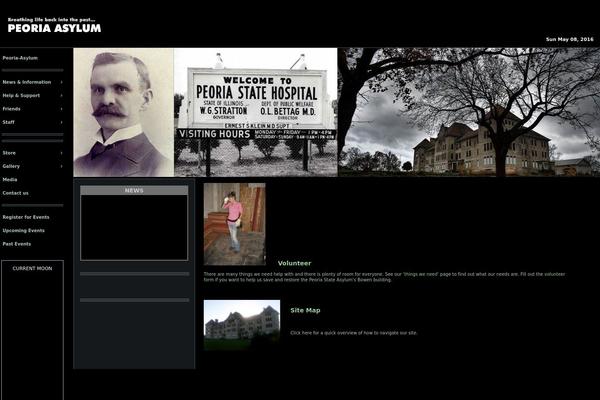This screenshot has height=400, width=600.
Task: Click the tagline 'Breathing life back into the past...'
Action: [x=52, y=20]
